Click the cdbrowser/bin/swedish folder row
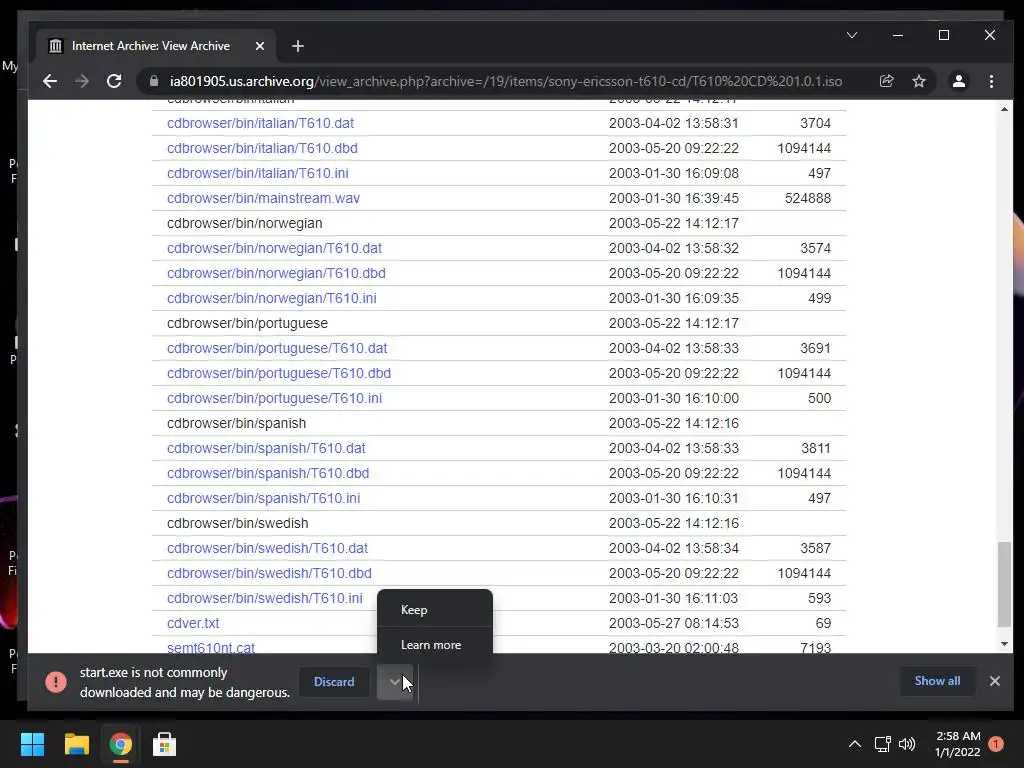 point(499,523)
